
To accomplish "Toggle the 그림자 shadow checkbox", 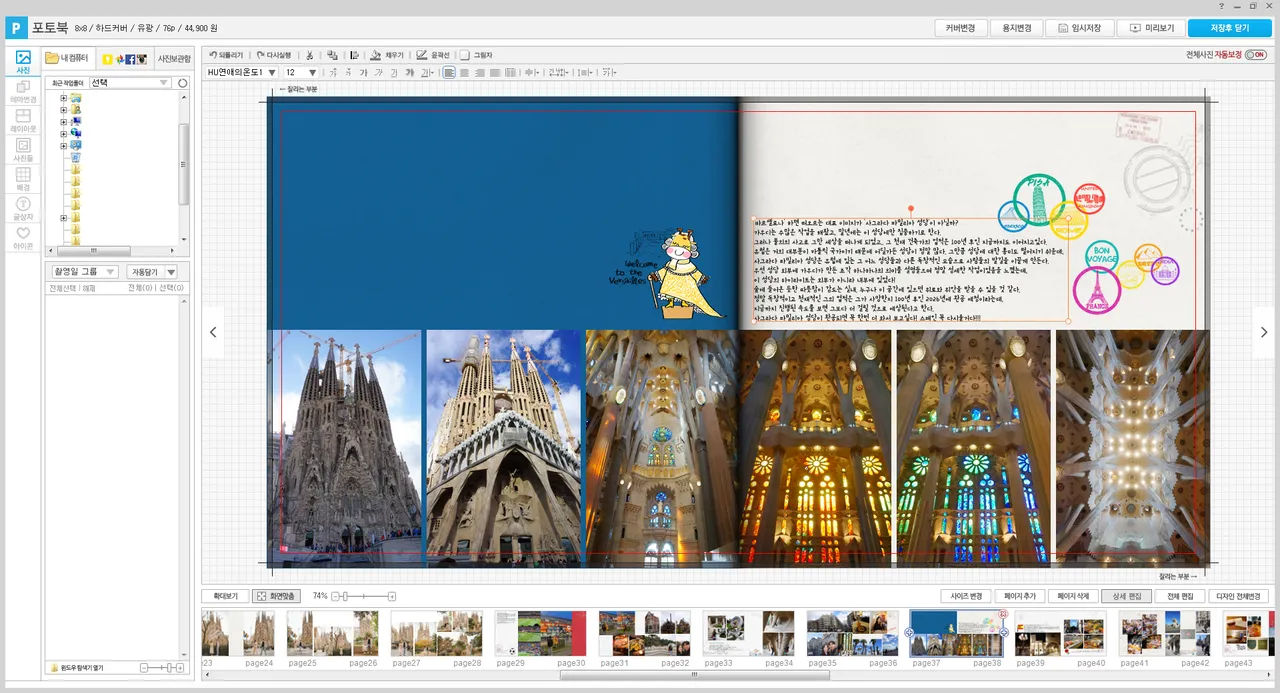I will click(x=465, y=55).
